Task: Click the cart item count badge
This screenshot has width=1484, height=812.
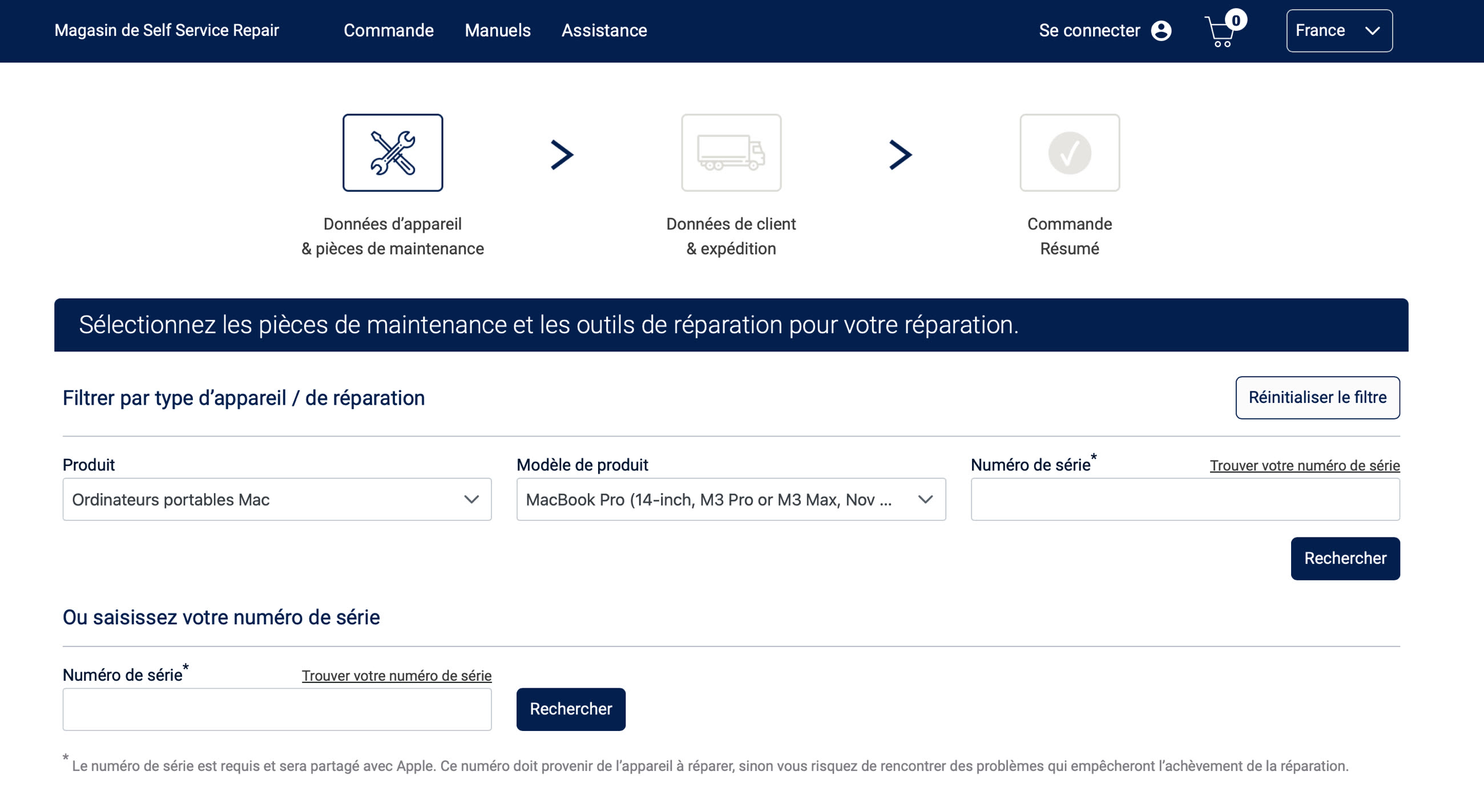Action: pyautogui.click(x=1236, y=20)
